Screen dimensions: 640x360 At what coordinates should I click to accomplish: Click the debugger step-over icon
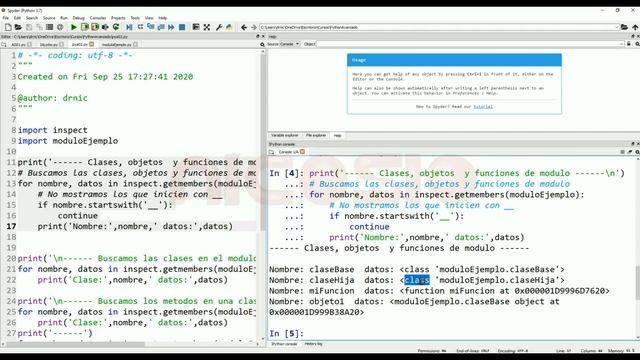pyautogui.click(x=140, y=27)
